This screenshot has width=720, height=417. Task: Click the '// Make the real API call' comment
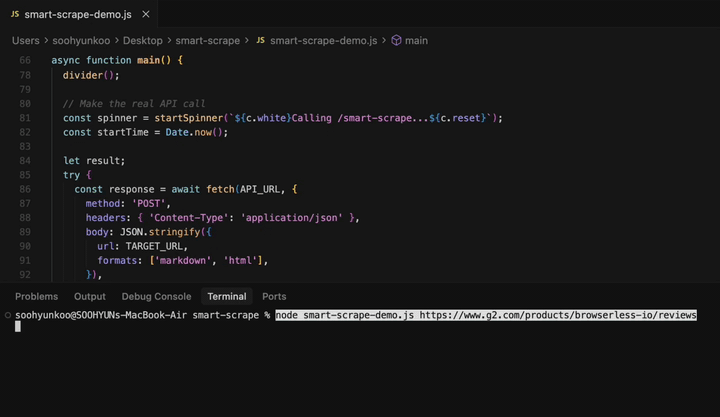[x=134, y=104]
